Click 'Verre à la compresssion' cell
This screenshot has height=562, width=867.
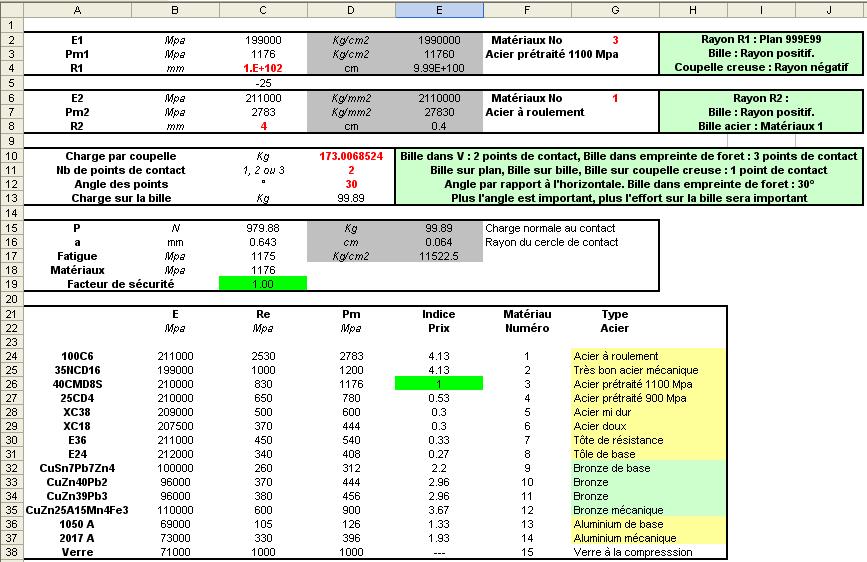pyautogui.click(x=648, y=552)
